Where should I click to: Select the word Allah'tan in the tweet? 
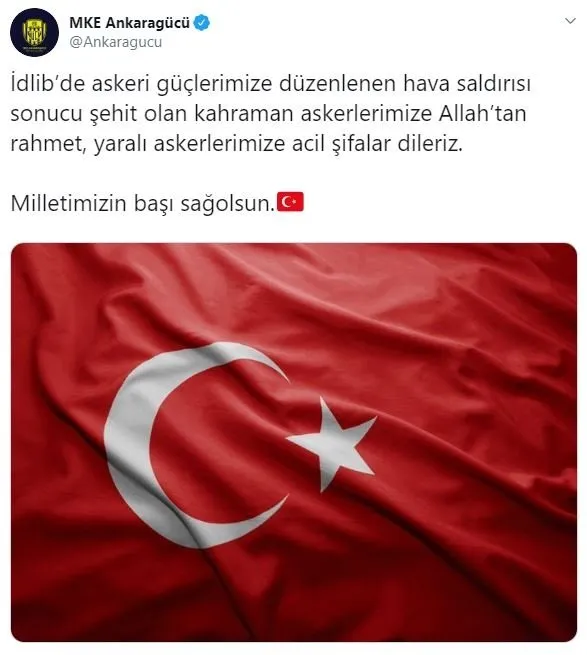pos(482,113)
